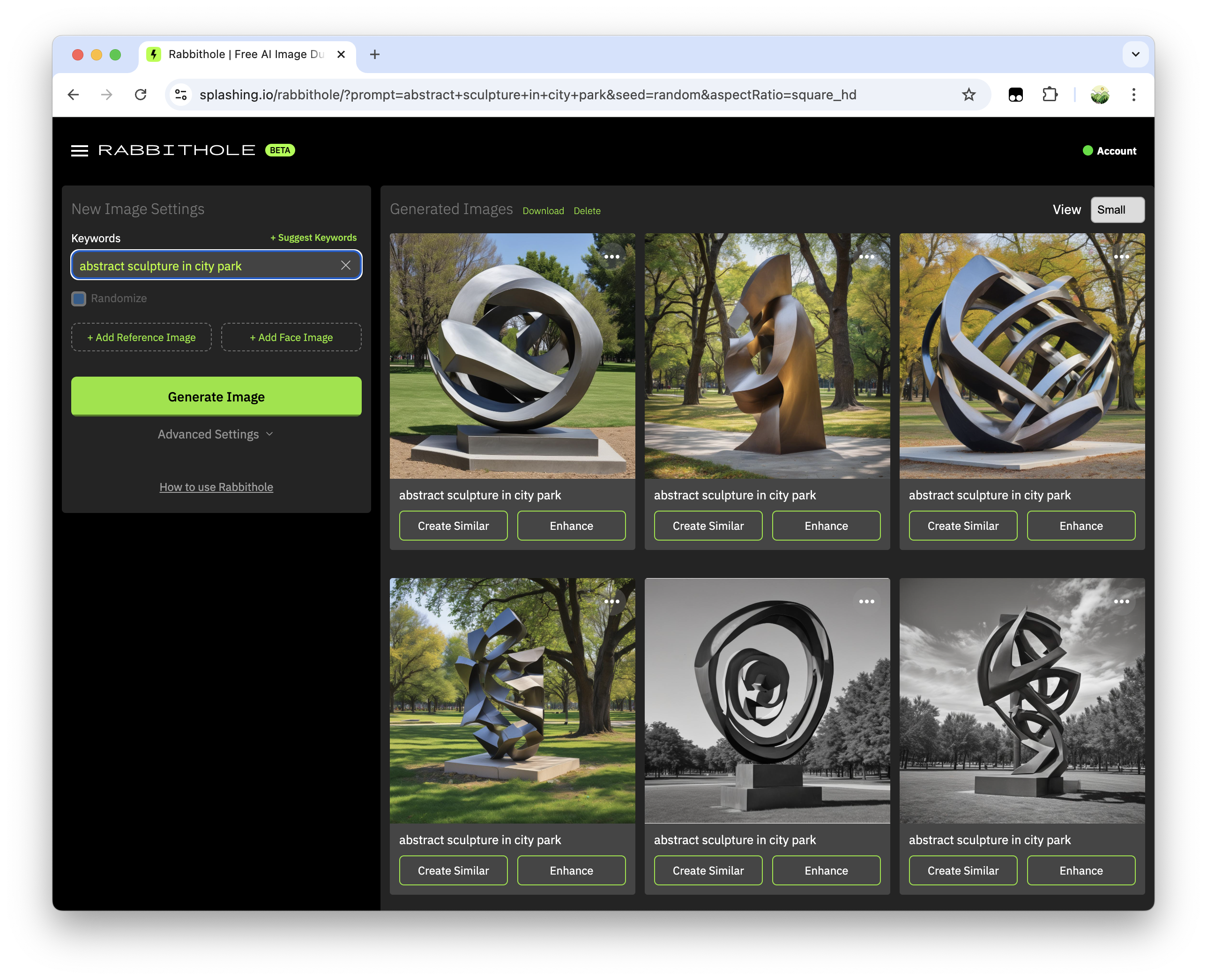The image size is (1207, 980).
Task: Go back using the browser back arrow
Action: [74, 94]
